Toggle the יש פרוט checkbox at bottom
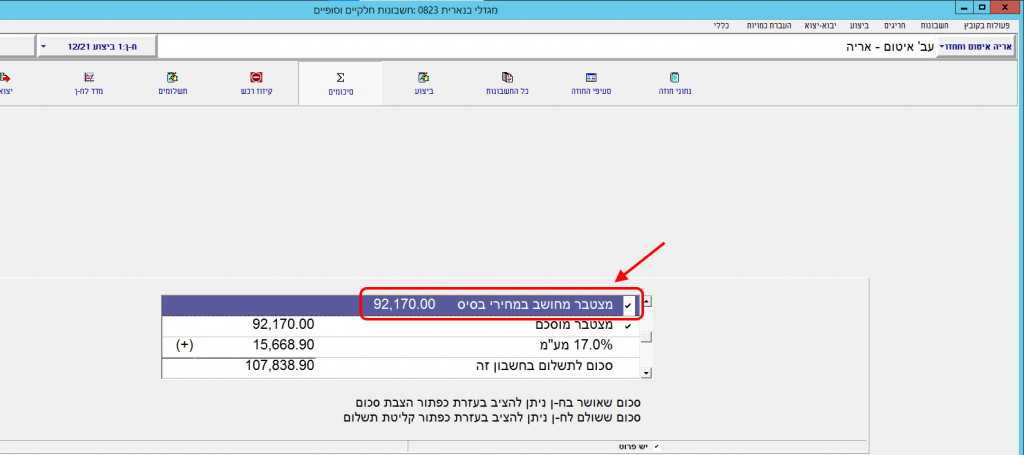 tap(656, 445)
